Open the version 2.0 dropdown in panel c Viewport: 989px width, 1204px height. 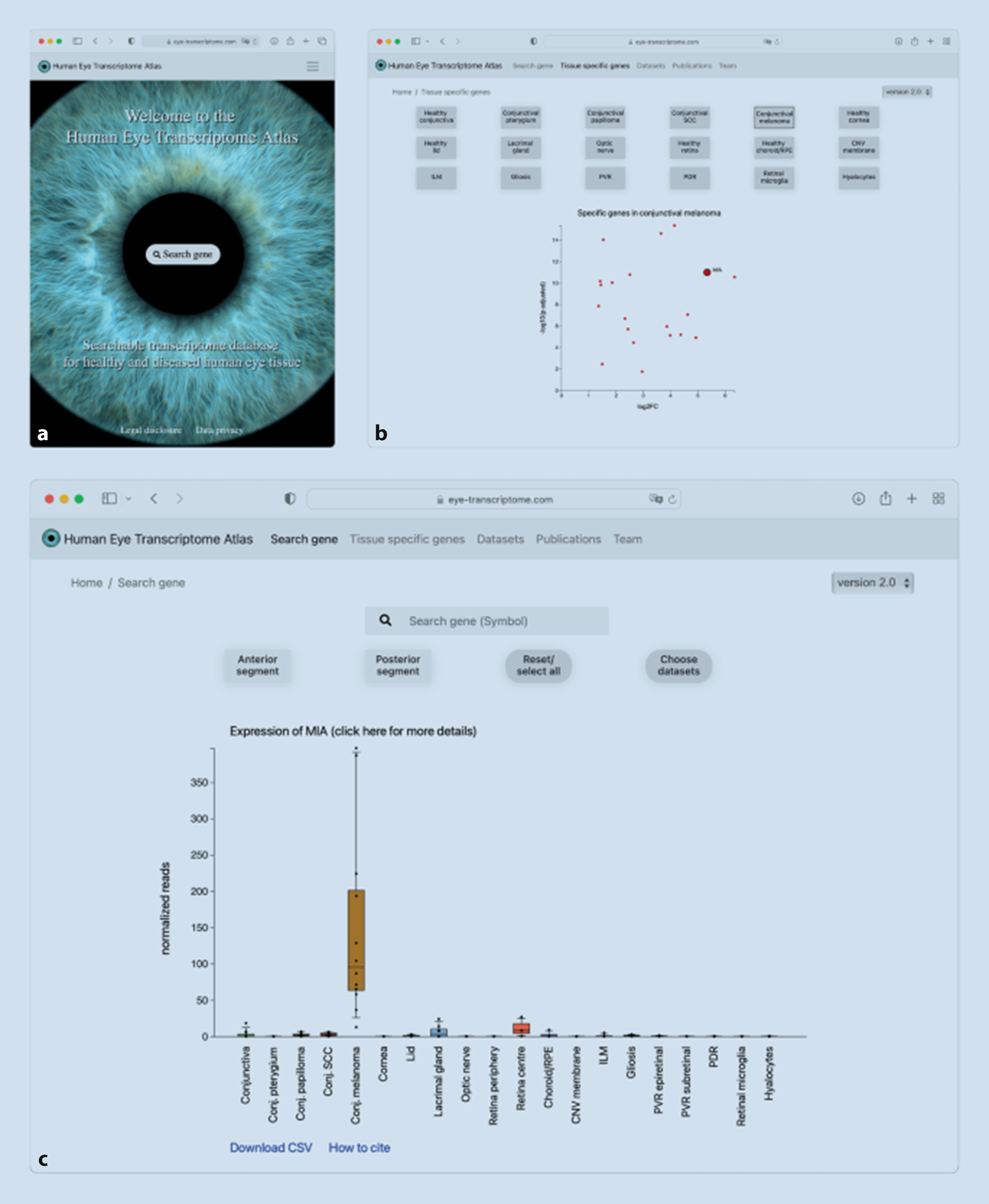(x=872, y=583)
